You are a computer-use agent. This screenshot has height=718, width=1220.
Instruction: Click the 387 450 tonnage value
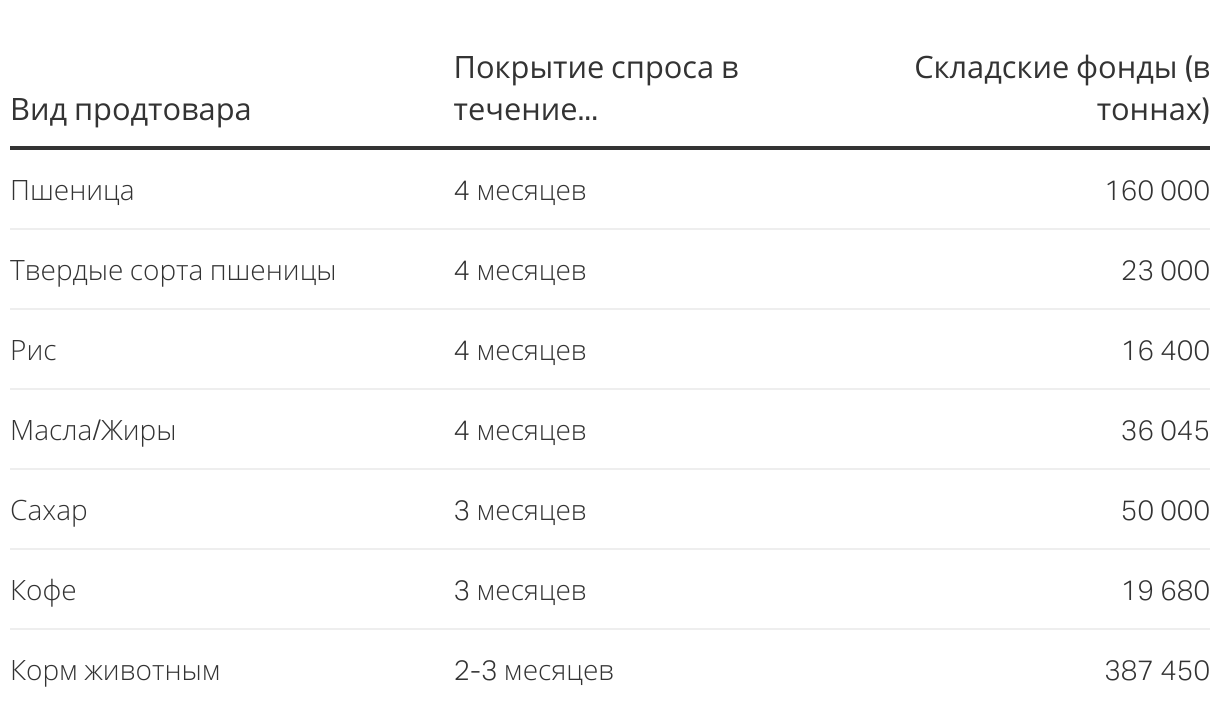[x=1157, y=670]
